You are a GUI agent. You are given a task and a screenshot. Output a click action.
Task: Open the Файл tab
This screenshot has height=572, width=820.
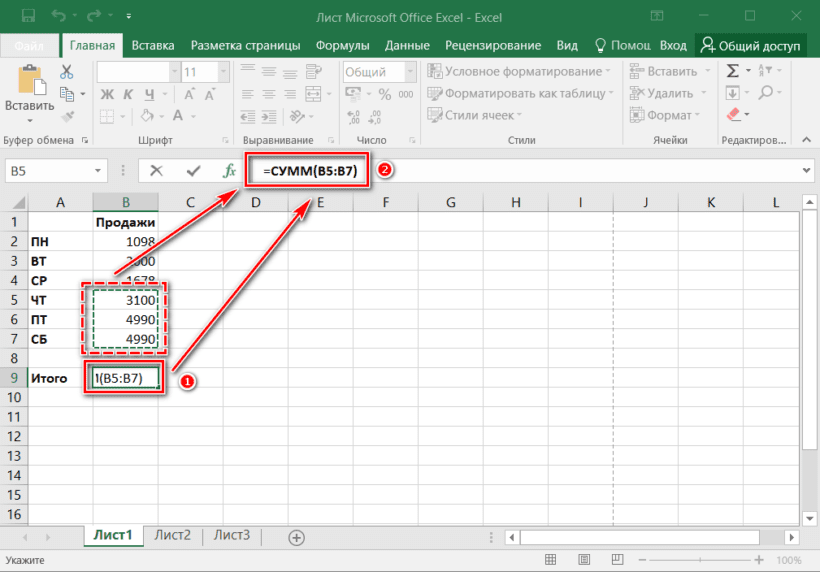click(29, 46)
